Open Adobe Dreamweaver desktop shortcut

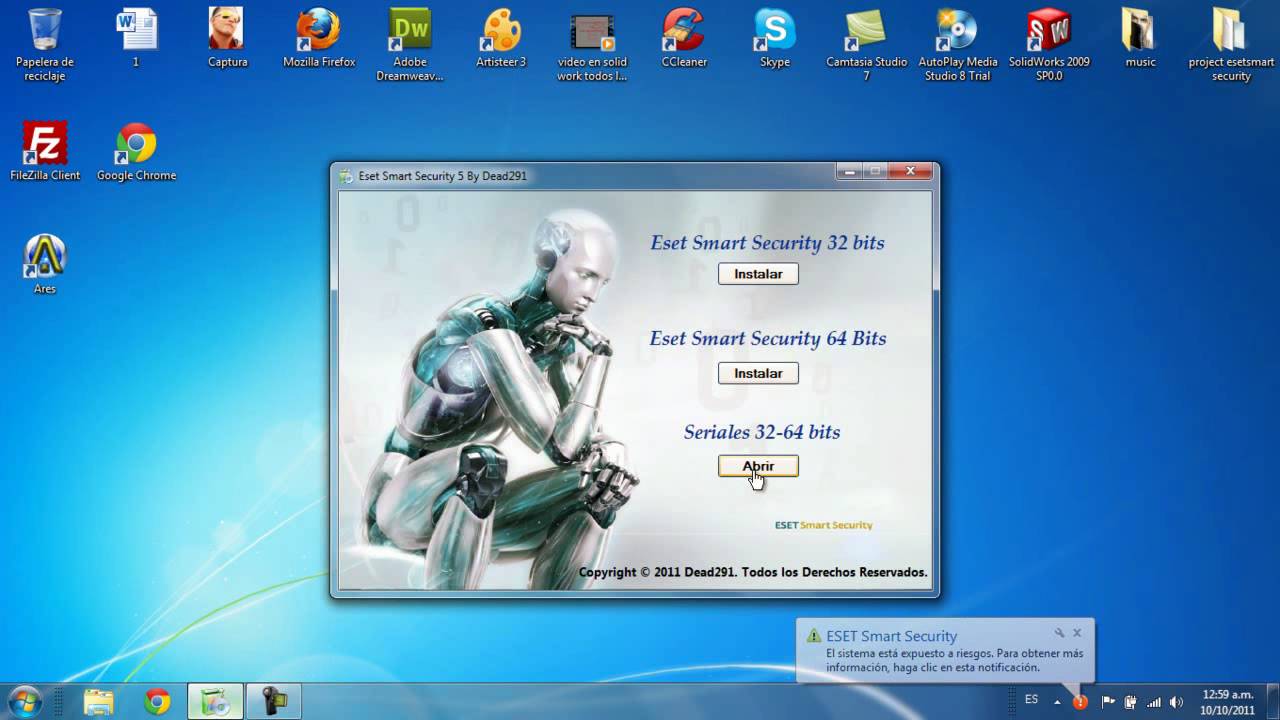pyautogui.click(x=410, y=45)
